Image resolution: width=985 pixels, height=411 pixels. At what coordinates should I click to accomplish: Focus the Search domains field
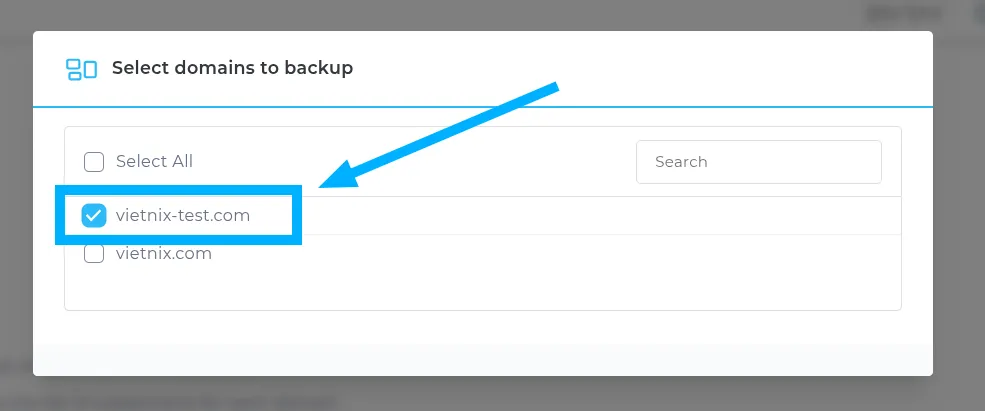(x=758, y=162)
